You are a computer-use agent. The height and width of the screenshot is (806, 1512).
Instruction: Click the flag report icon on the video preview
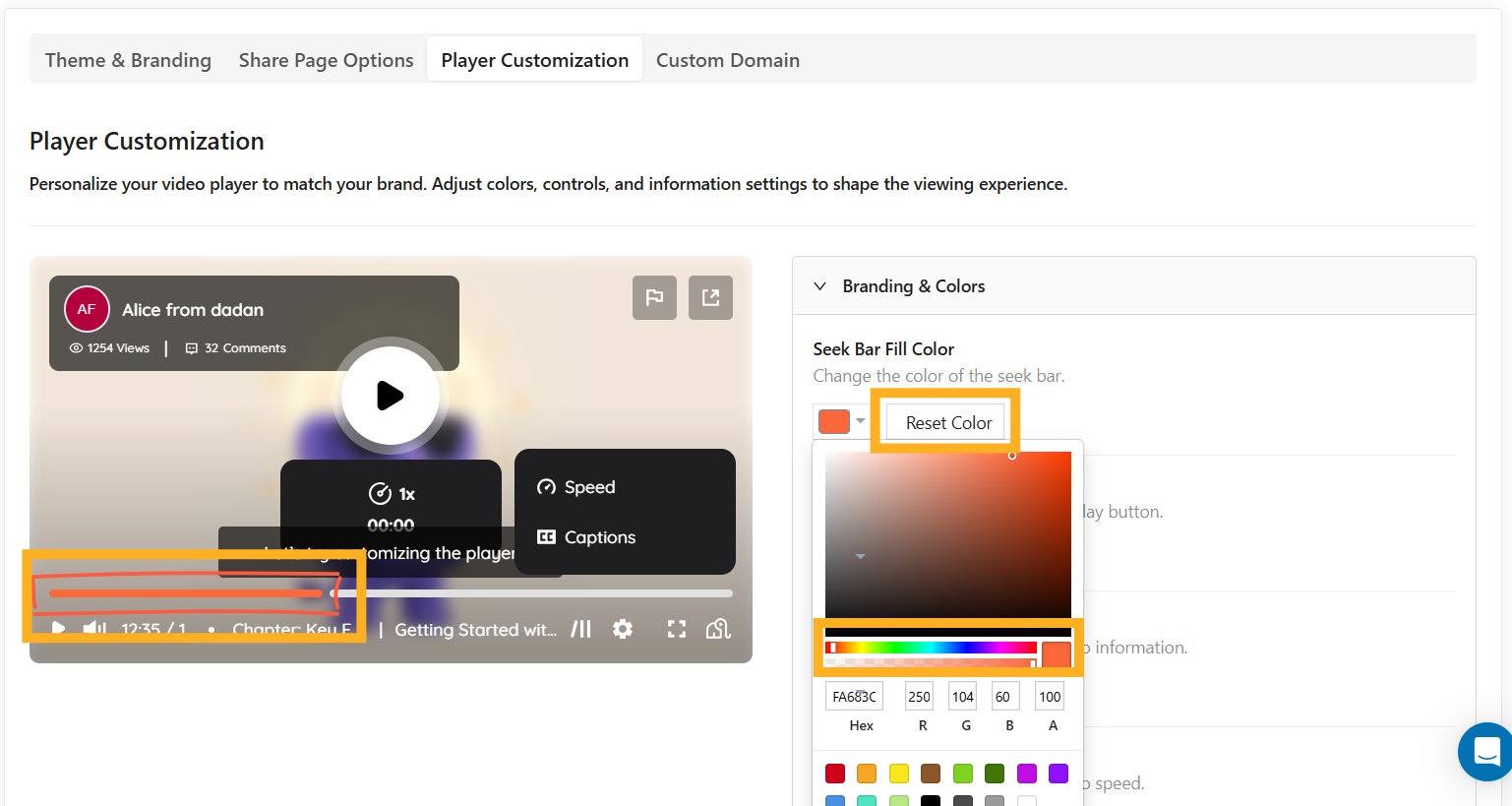[x=654, y=297]
